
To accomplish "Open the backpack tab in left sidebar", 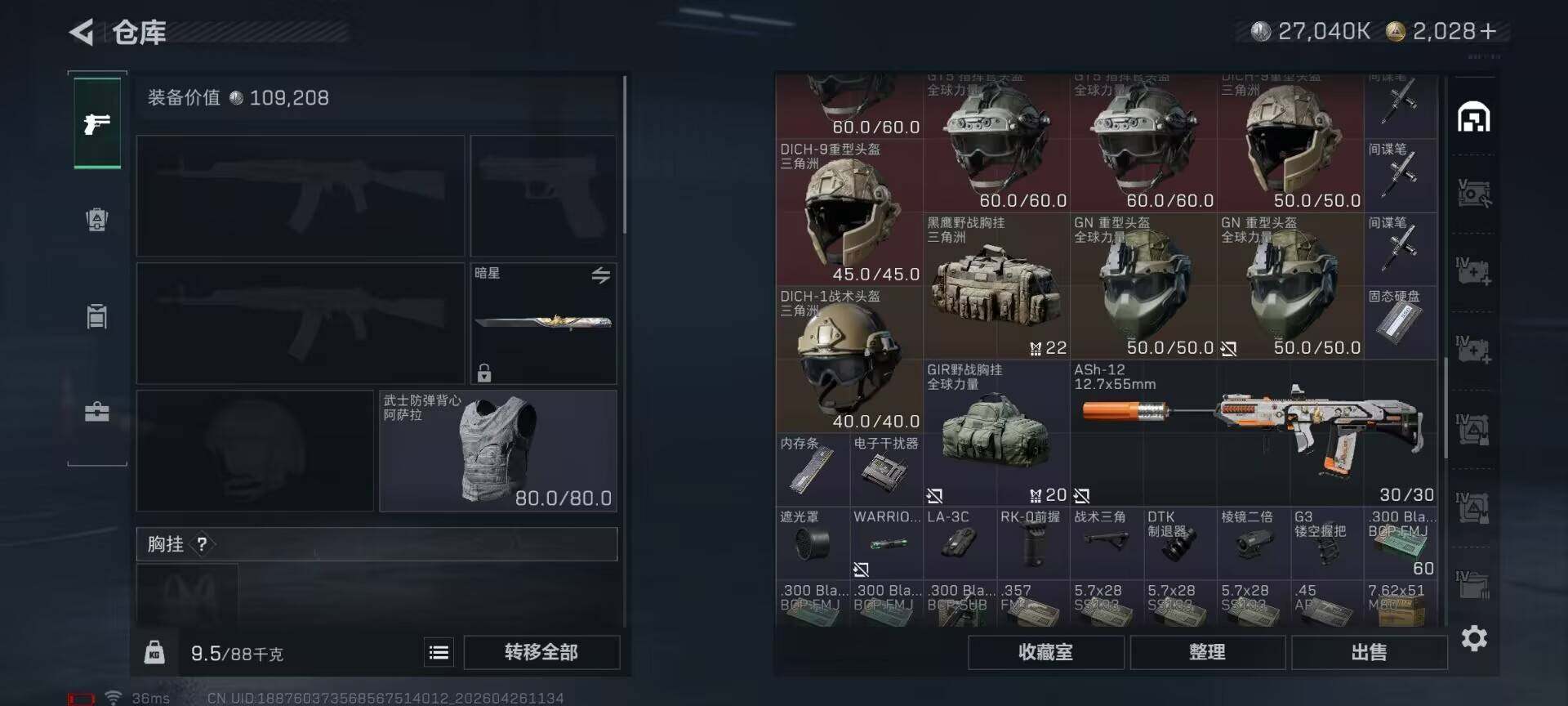I will tap(97, 220).
